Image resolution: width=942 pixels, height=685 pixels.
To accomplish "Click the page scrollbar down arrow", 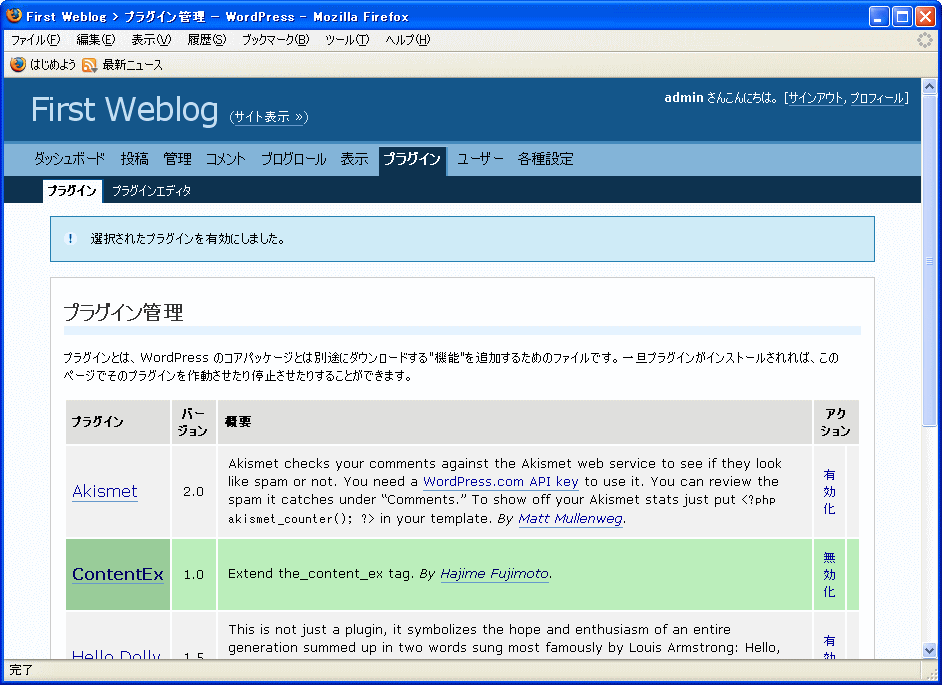I will (929, 650).
